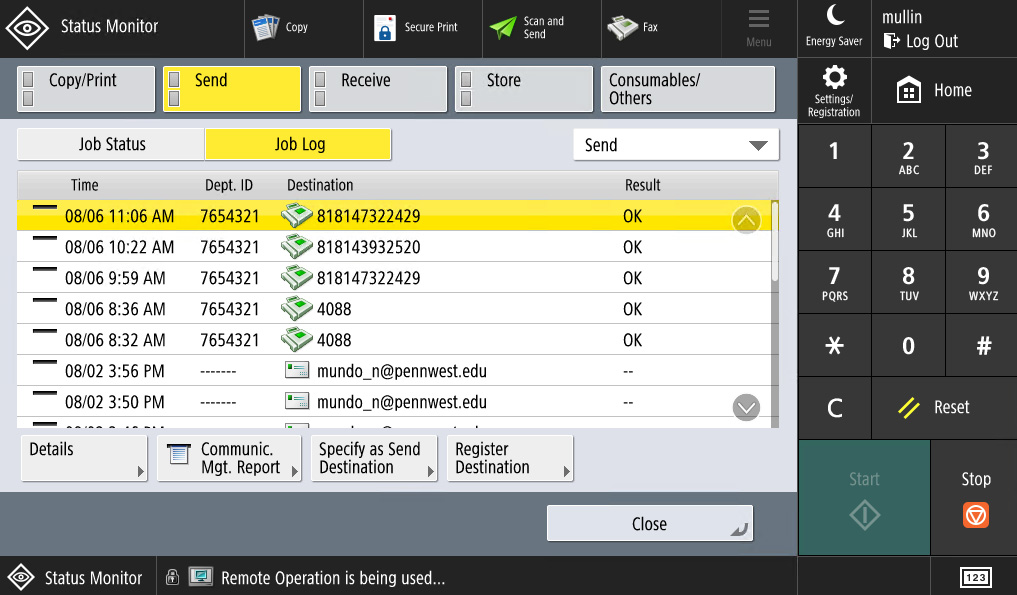Select the 08/06 8:36 AM job row
1017x595 pixels.
394,309
